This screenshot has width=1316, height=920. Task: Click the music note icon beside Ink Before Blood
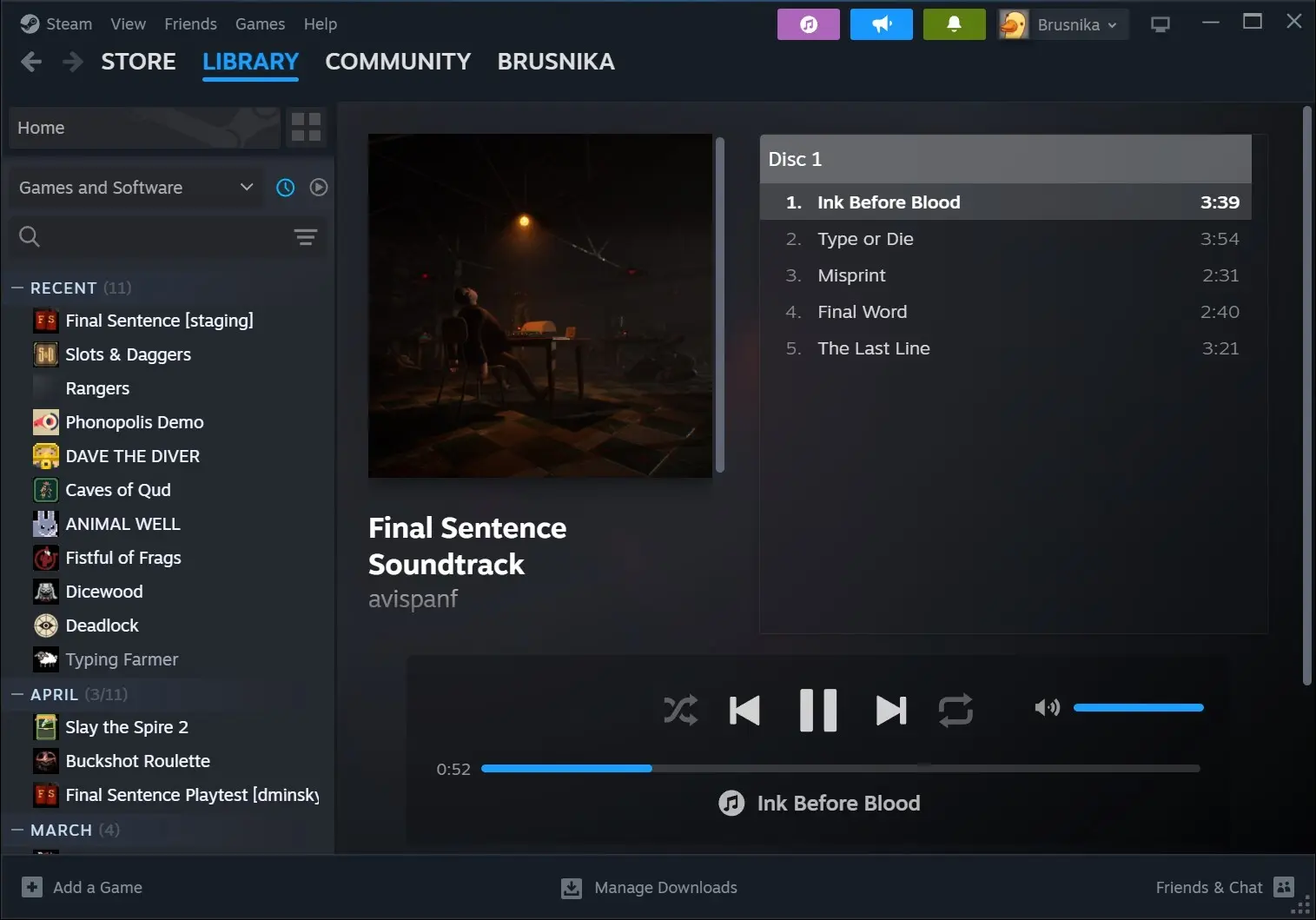pyautogui.click(x=731, y=803)
